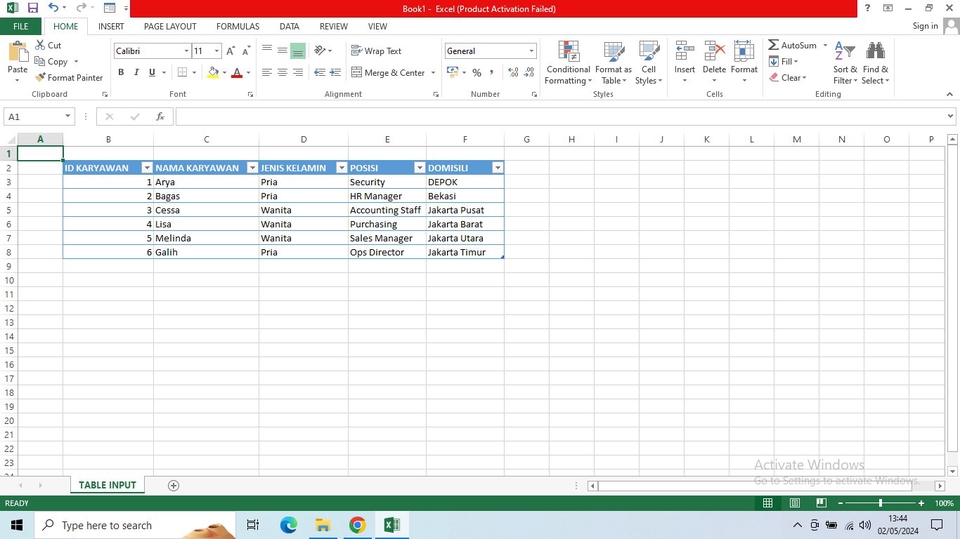
Task: Open the font size dropdown
Action: (x=216, y=51)
